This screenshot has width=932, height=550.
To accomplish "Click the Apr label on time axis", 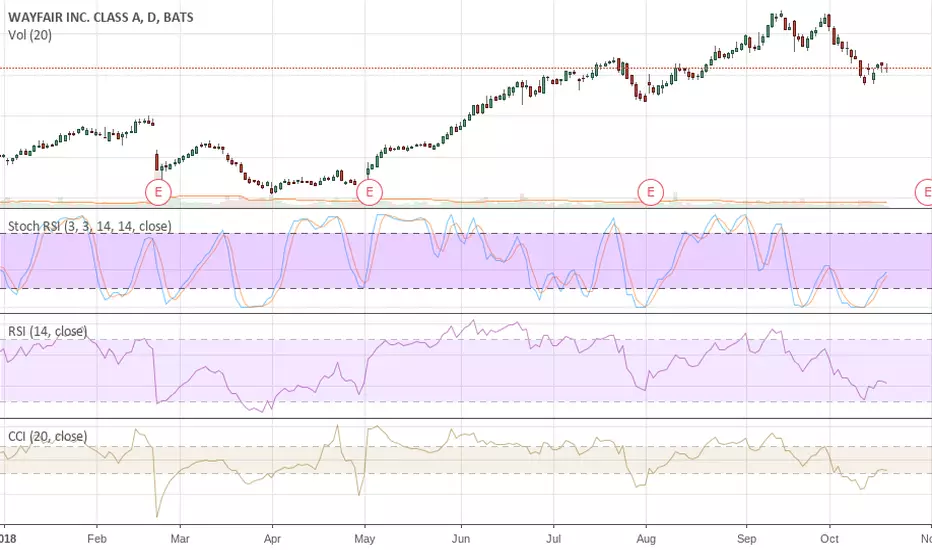I will coord(272,539).
